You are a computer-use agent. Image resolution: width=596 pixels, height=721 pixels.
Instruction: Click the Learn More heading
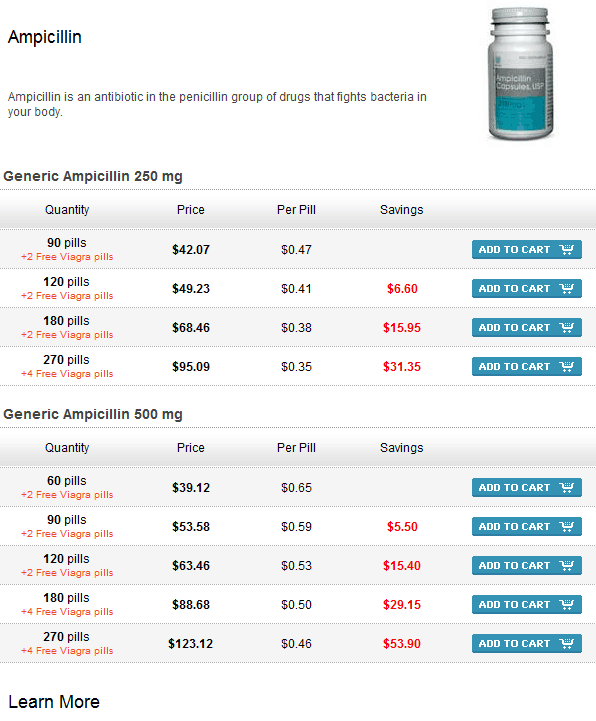(54, 702)
